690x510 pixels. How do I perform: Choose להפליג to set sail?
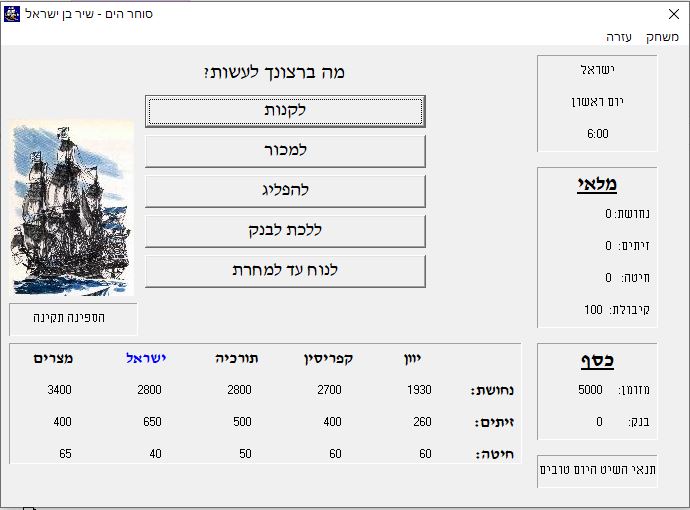point(285,191)
